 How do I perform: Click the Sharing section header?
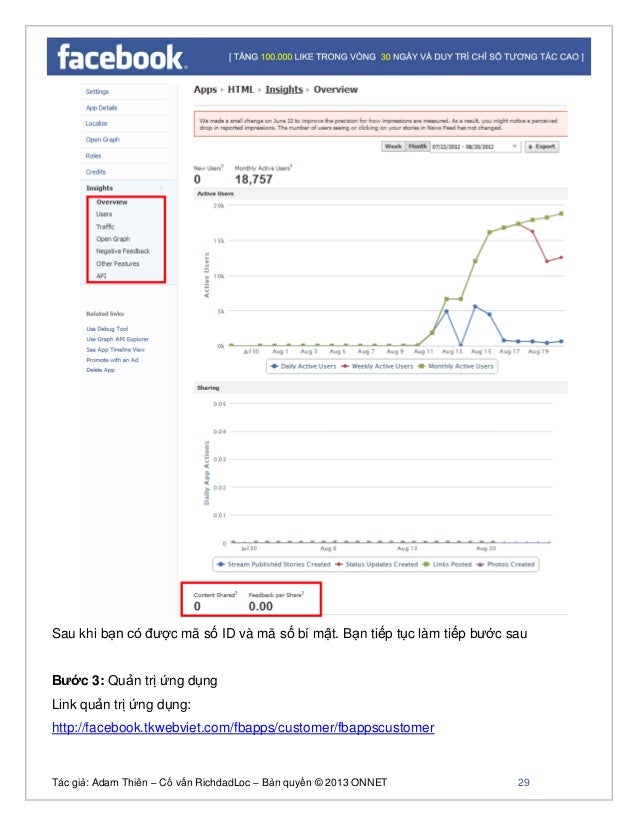click(x=380, y=388)
